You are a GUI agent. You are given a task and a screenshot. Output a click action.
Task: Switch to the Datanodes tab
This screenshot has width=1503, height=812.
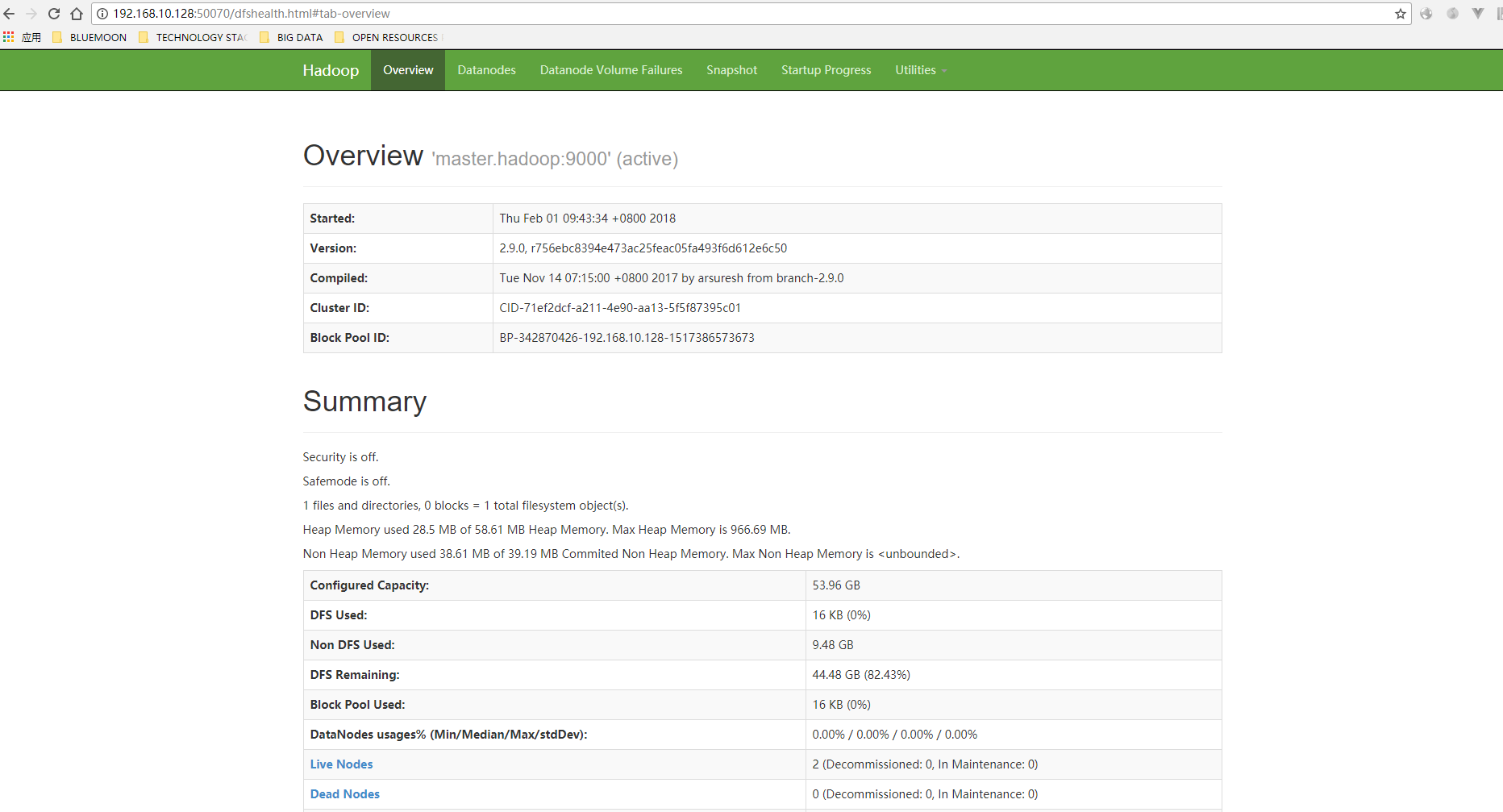coord(486,70)
